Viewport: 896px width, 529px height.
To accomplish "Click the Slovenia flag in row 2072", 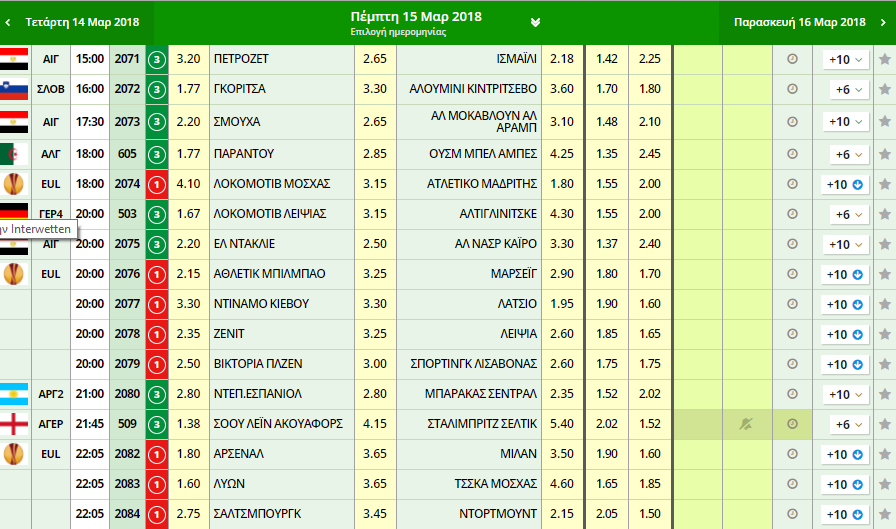I will (14, 89).
